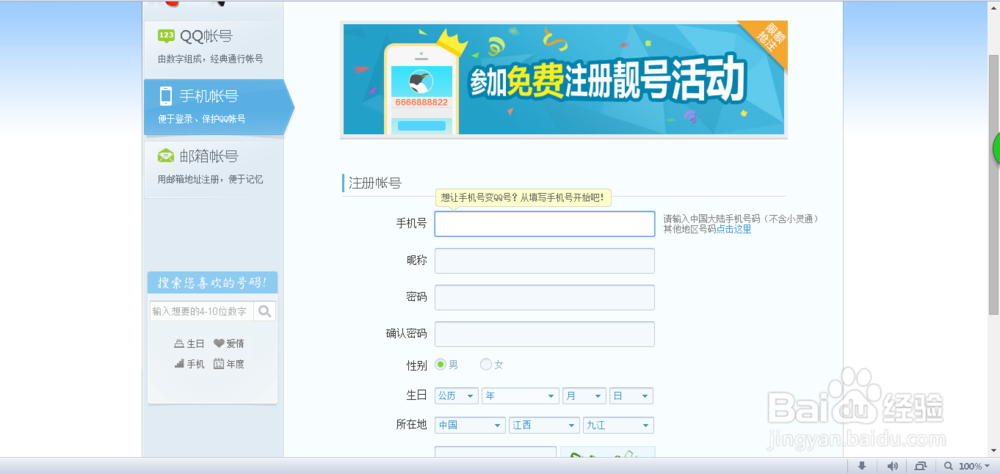Click the 参加免费注册靓号活动 banner

[x=564, y=78]
